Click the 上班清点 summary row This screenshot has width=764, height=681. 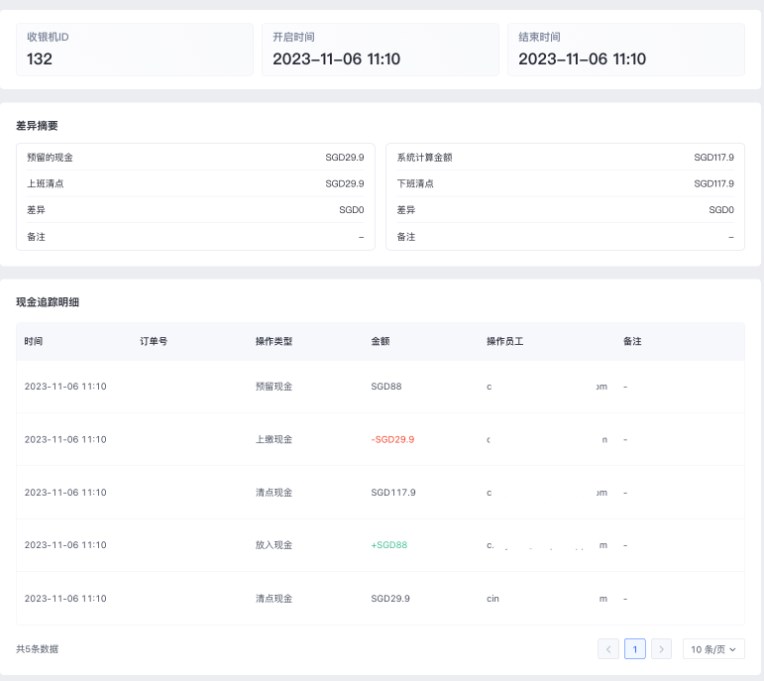195,184
